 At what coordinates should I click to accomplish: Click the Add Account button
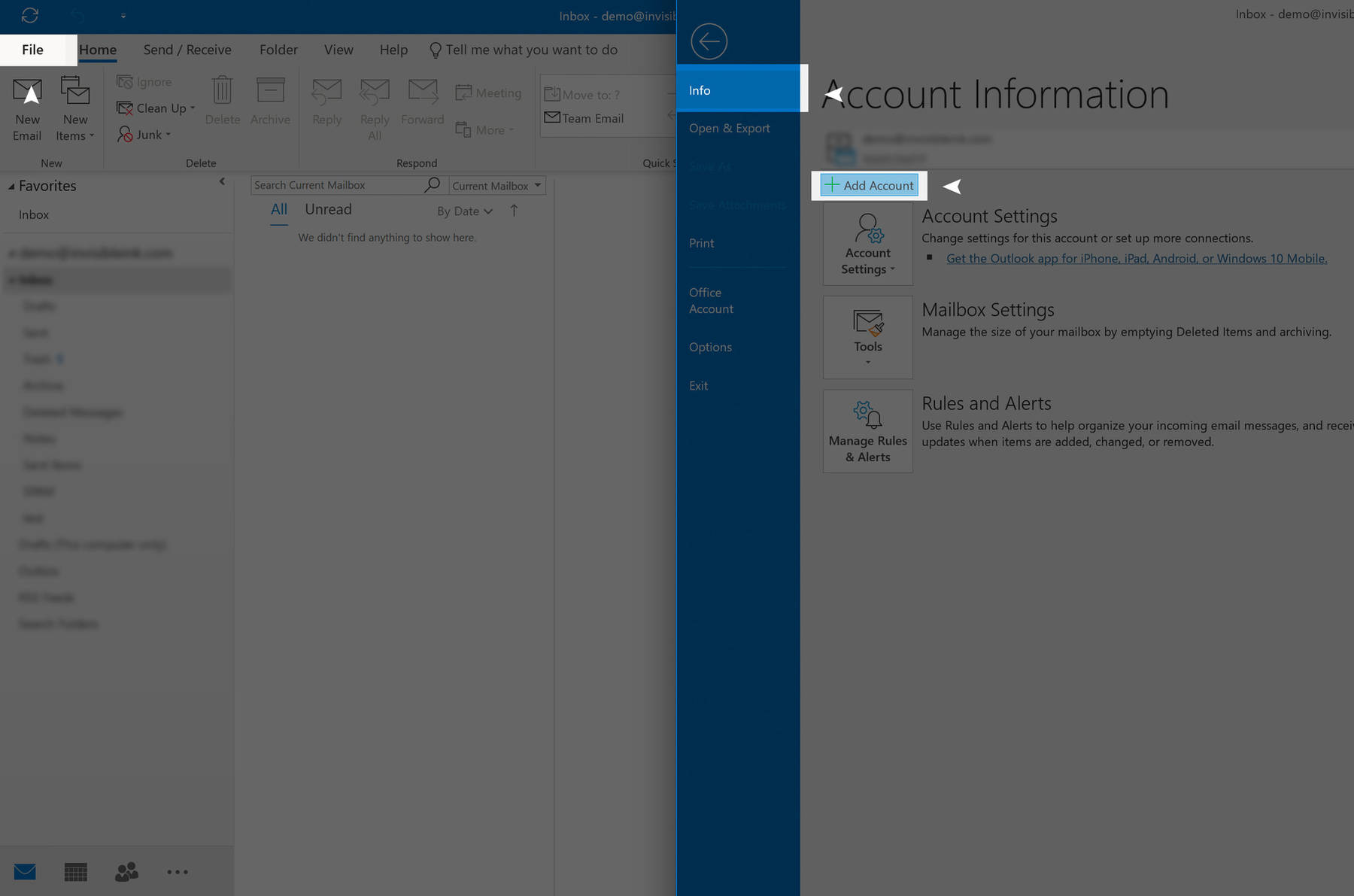[x=869, y=185]
